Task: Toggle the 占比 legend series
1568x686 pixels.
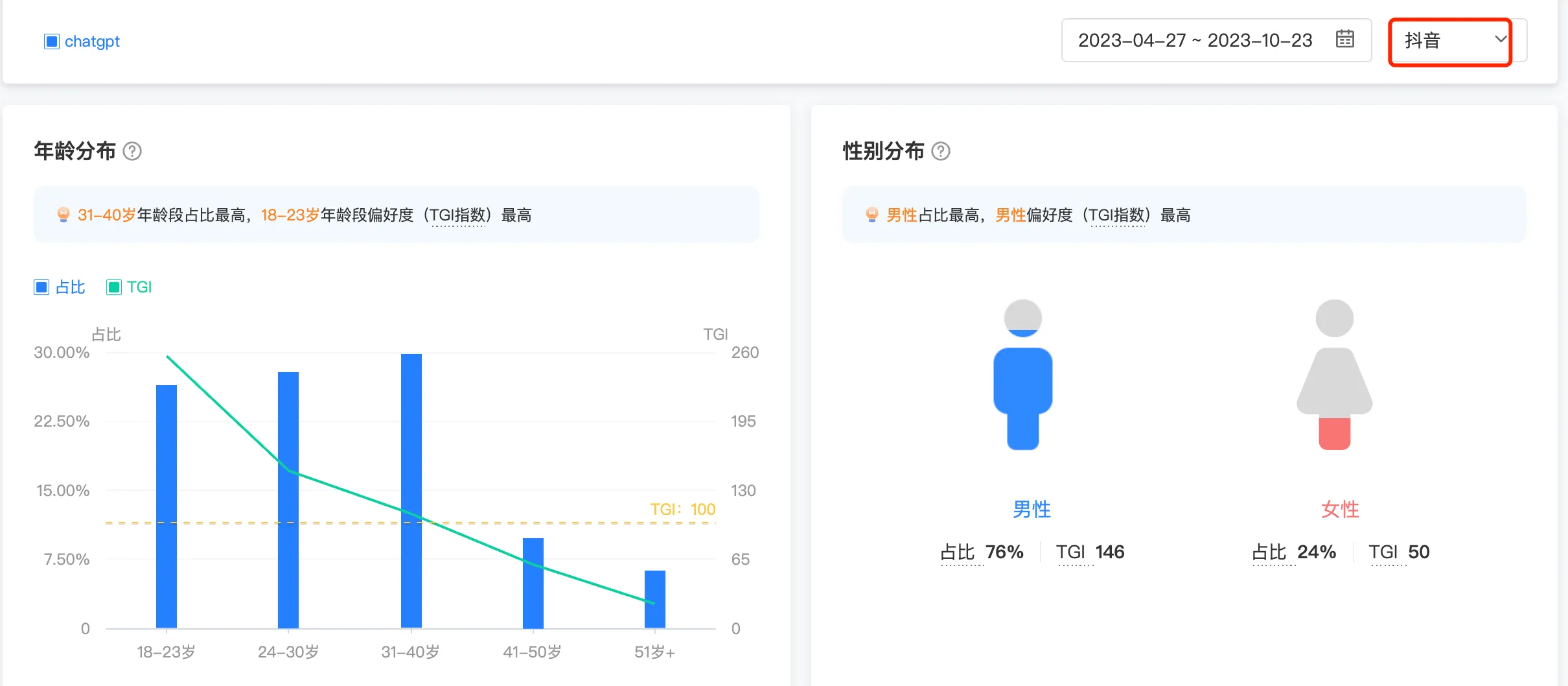Action: tap(60, 287)
